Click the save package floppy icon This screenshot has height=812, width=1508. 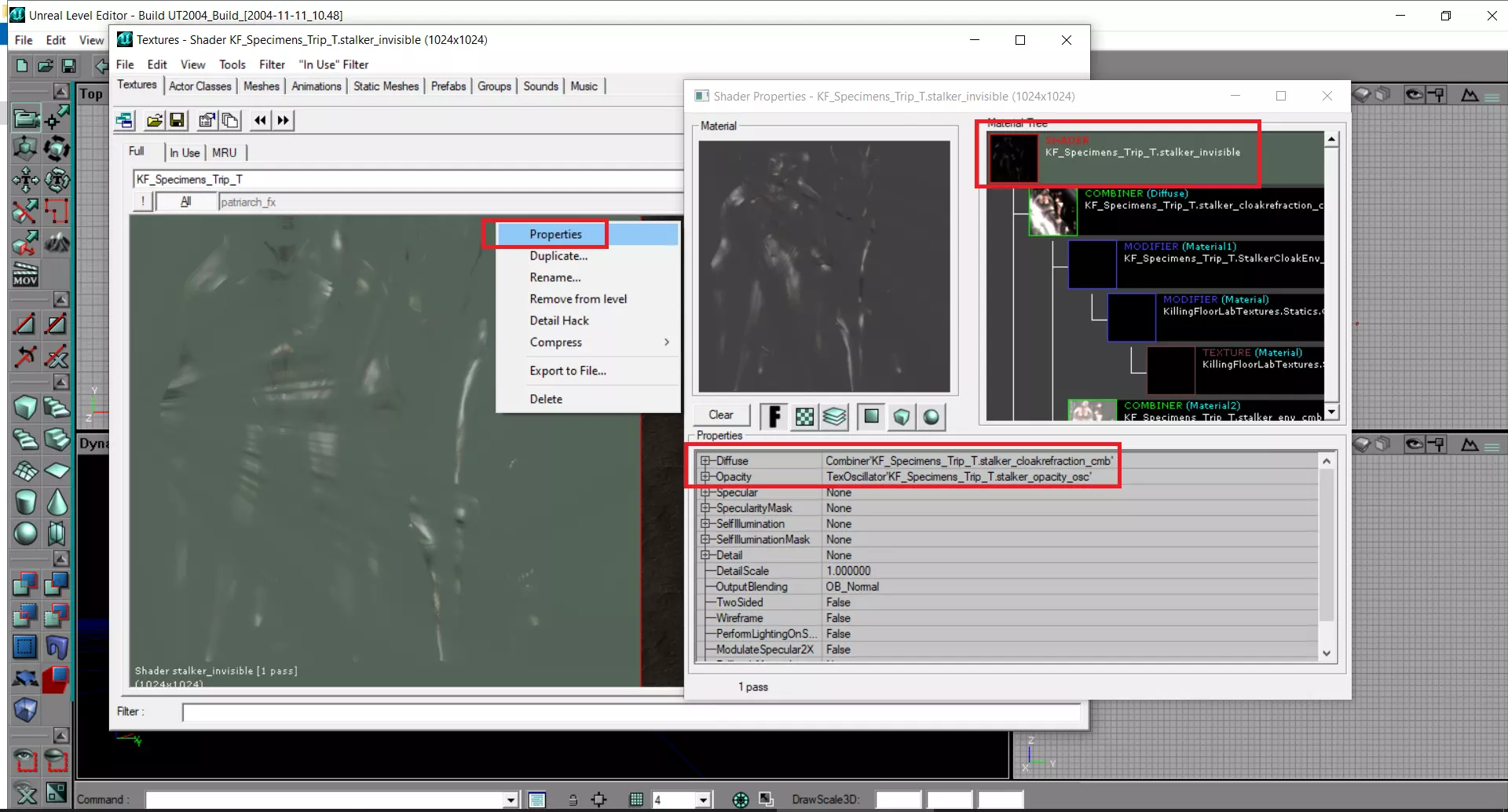(x=178, y=120)
